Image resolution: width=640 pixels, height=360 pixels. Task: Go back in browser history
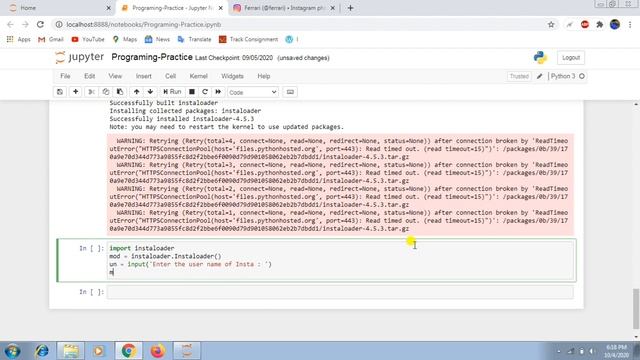pos(10,24)
